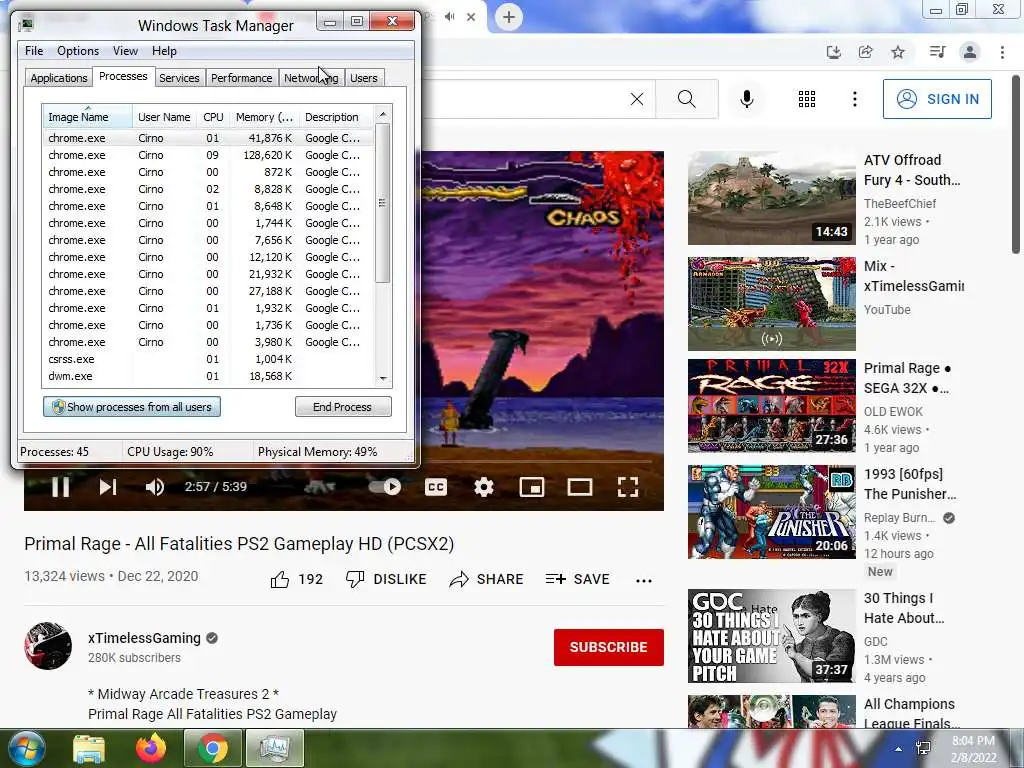Viewport: 1024px width, 768px height.
Task: Open Mix xTimelessGaming playlist thumbnail
Action: click(x=771, y=304)
